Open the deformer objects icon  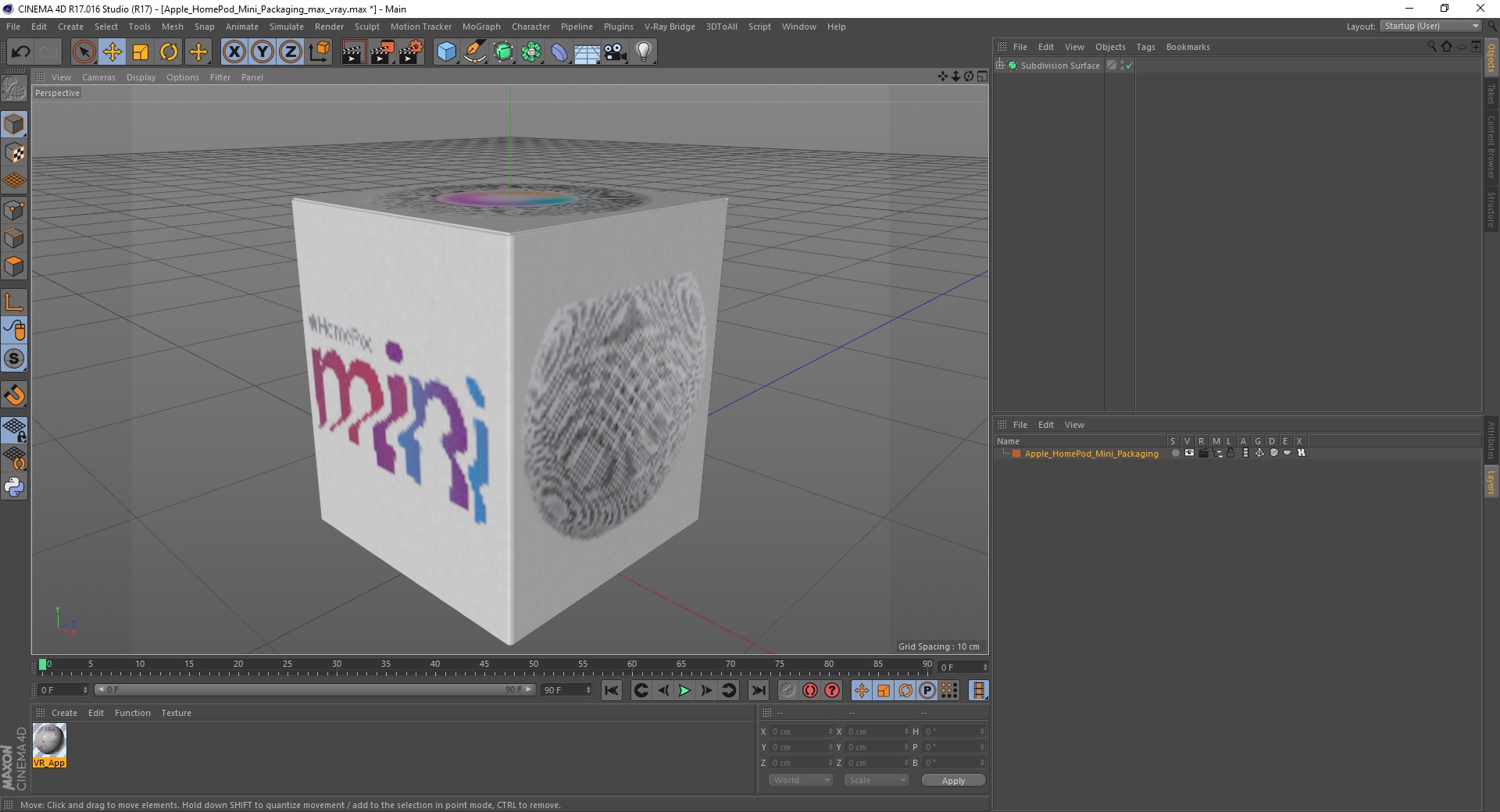click(x=560, y=52)
